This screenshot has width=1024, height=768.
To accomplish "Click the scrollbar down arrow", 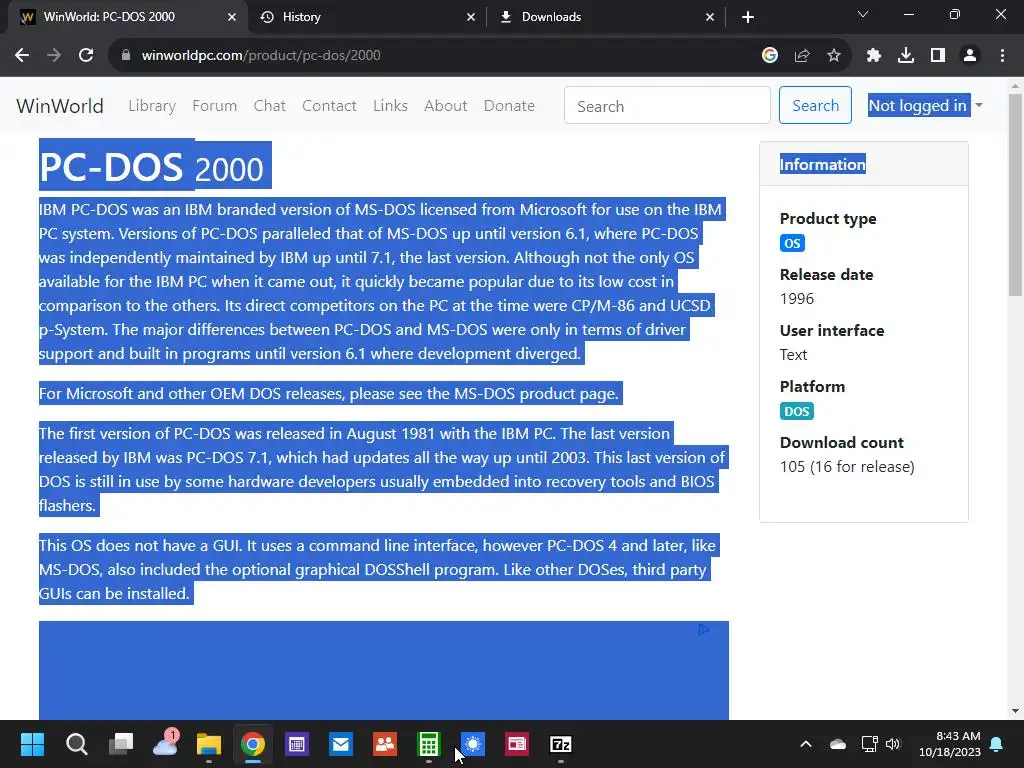I will point(1015,711).
